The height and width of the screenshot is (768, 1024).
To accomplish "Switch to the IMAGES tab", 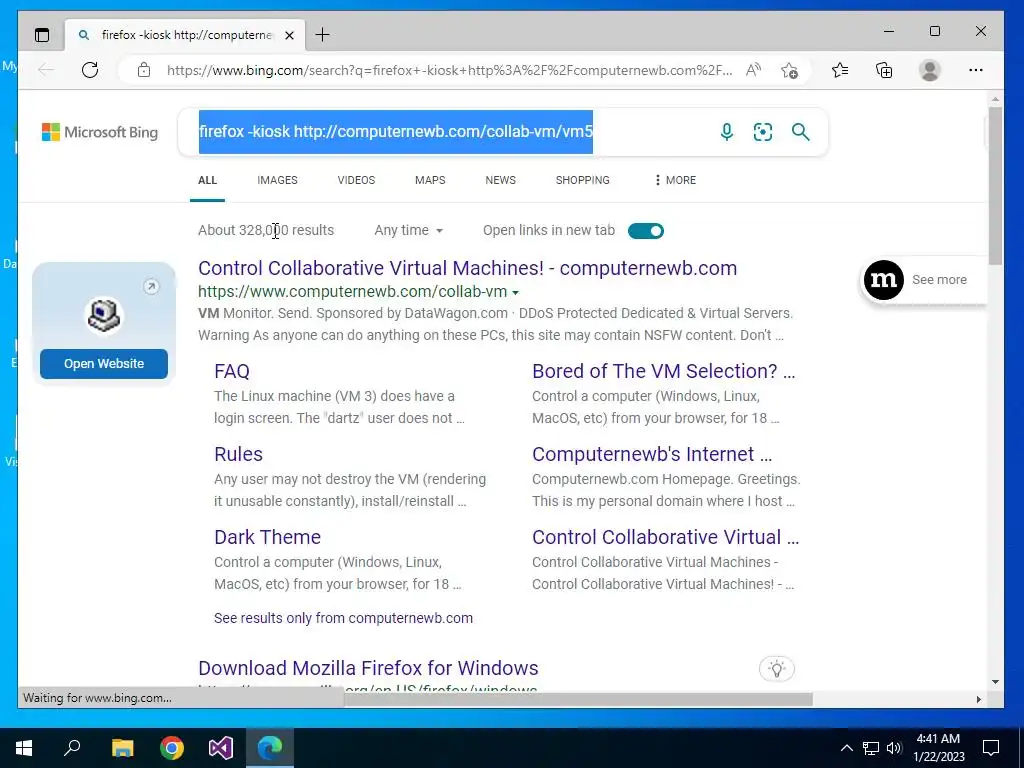I will [277, 180].
